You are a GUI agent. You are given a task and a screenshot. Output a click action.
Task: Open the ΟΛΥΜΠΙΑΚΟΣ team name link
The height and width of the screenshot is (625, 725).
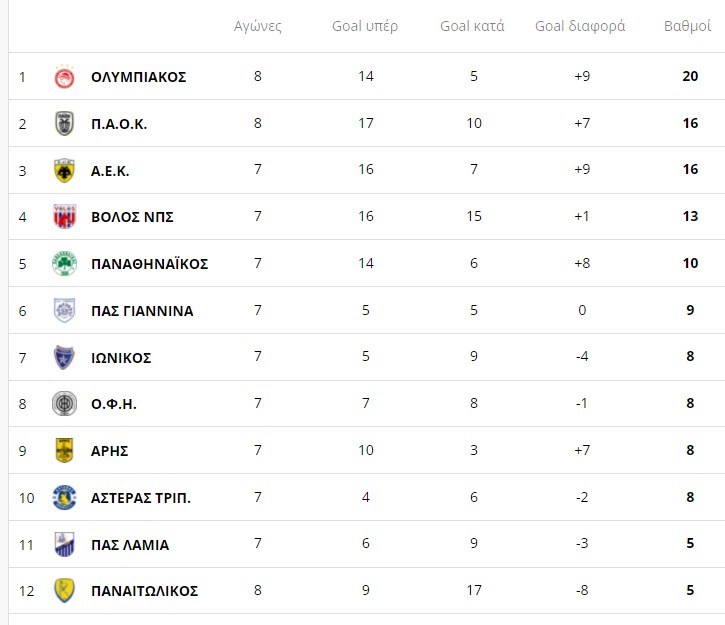(x=138, y=77)
